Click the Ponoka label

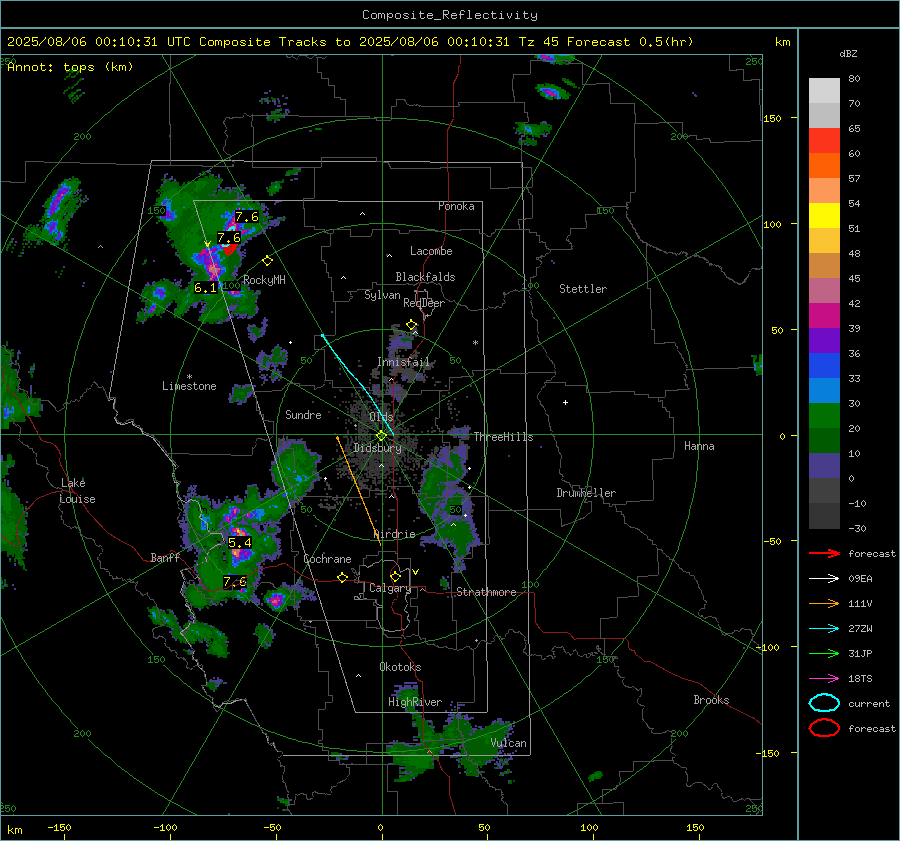pos(456,206)
